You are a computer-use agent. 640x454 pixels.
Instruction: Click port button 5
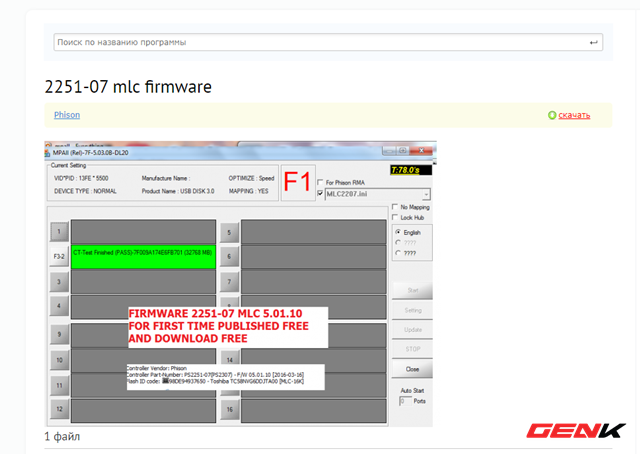click(229, 233)
